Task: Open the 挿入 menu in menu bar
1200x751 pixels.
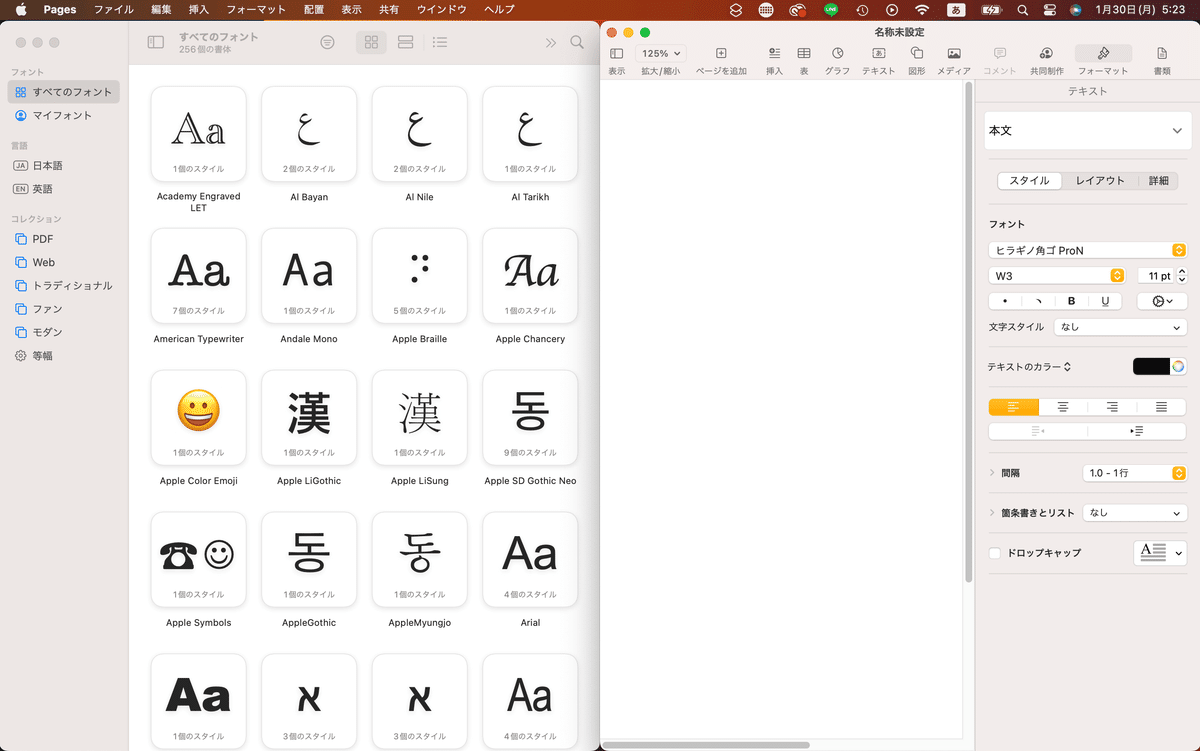Action: (x=199, y=10)
